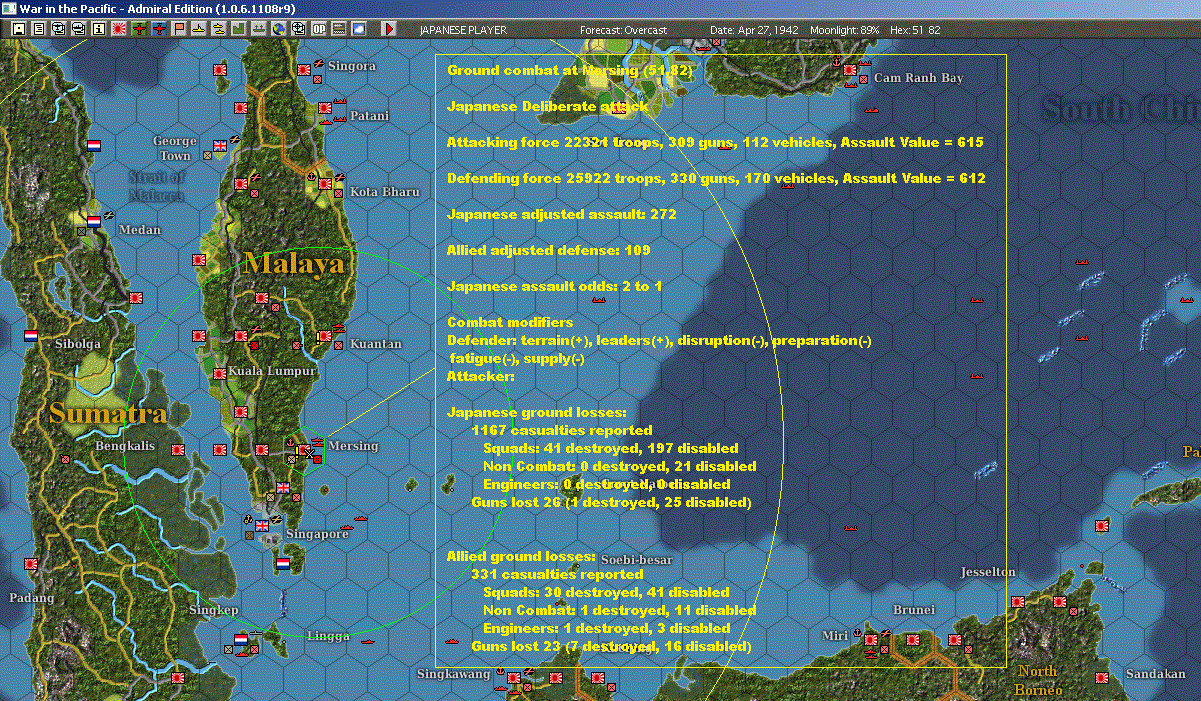1201x701 pixels.
Task: Click the 'Attacking force 22321 troops' line
Action: pyautogui.click(x=715, y=143)
